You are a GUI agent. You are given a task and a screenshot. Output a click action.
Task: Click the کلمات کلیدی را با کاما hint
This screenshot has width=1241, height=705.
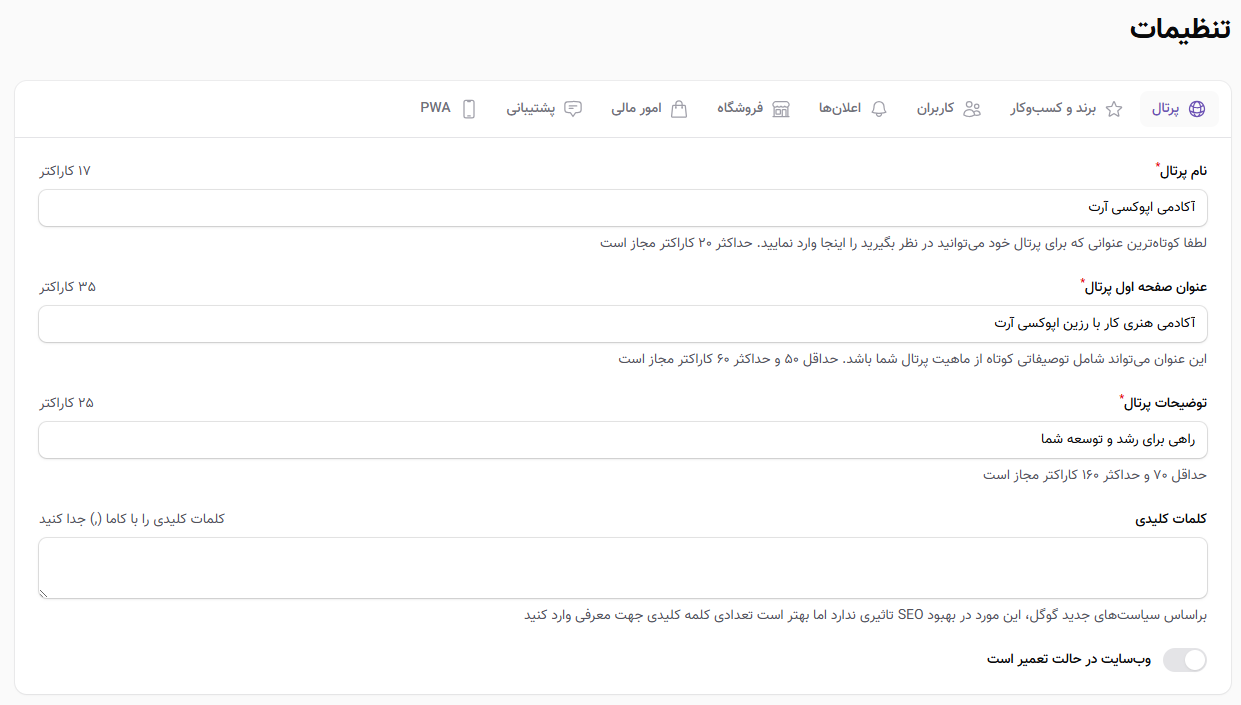coord(132,518)
